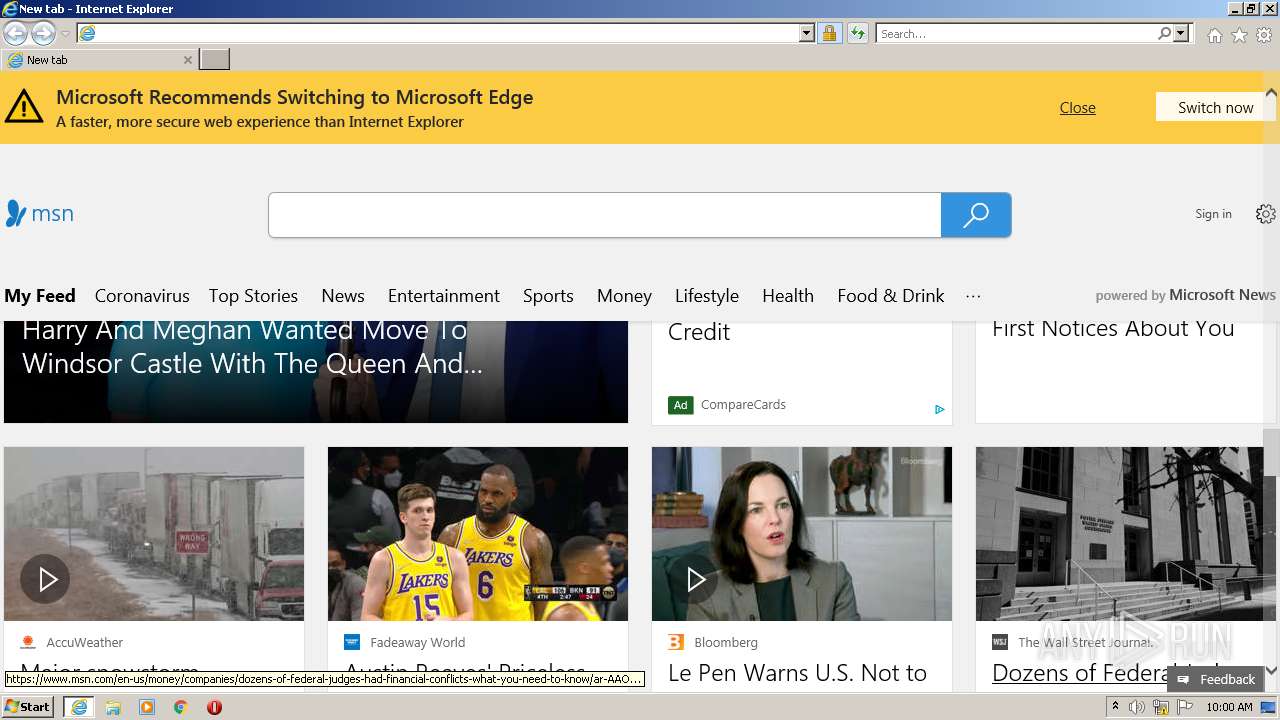
Task: Click the Close link in Edge banner
Action: (x=1077, y=108)
